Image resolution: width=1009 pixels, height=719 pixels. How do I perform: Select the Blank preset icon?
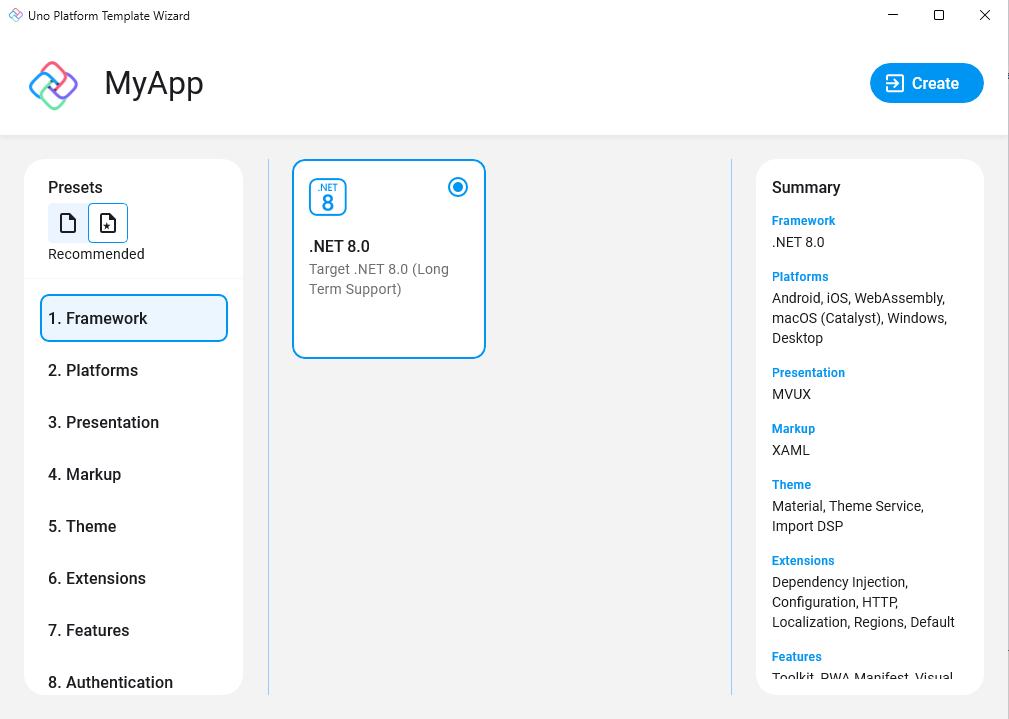(68, 223)
